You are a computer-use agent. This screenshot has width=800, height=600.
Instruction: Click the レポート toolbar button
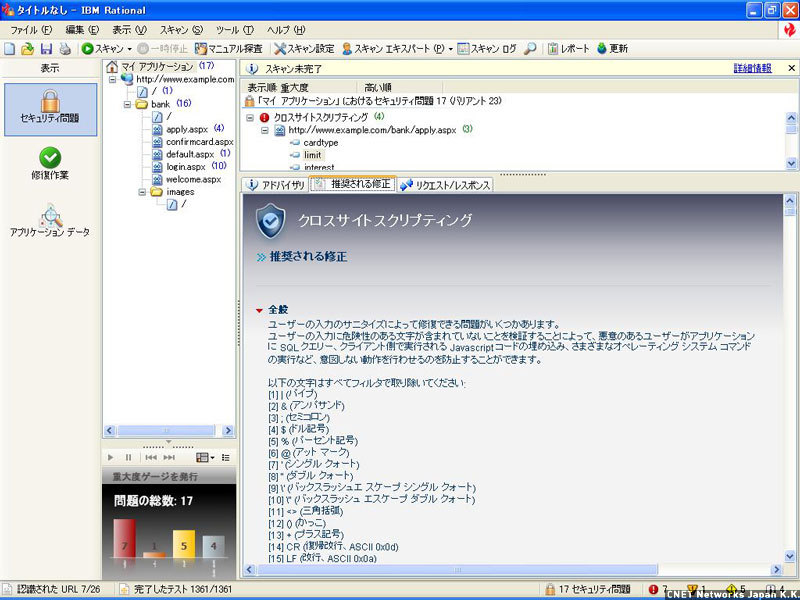click(567, 48)
